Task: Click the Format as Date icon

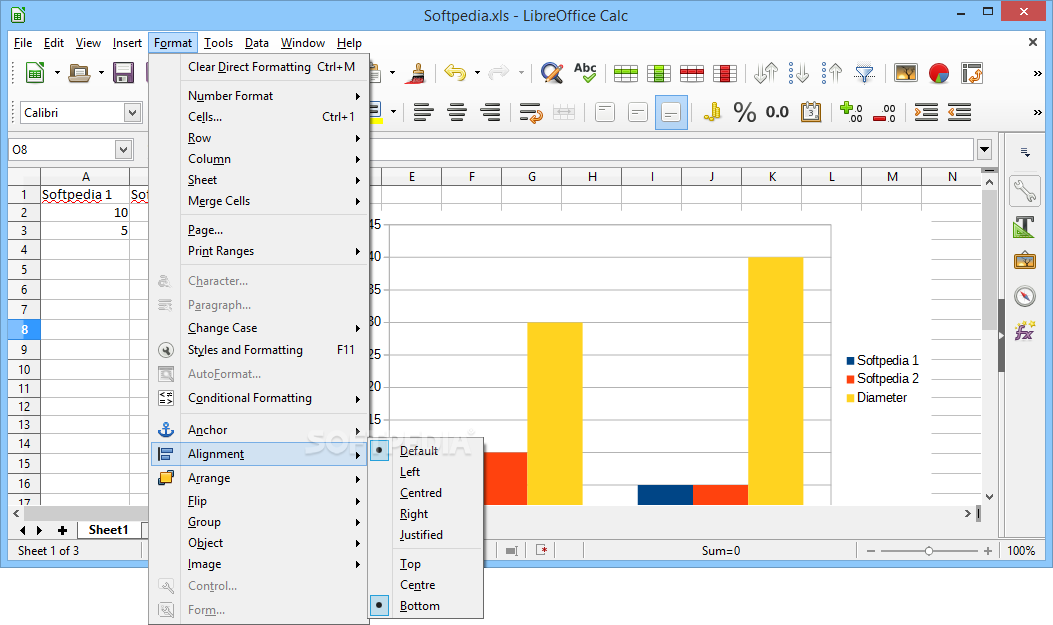Action: pyautogui.click(x=811, y=112)
